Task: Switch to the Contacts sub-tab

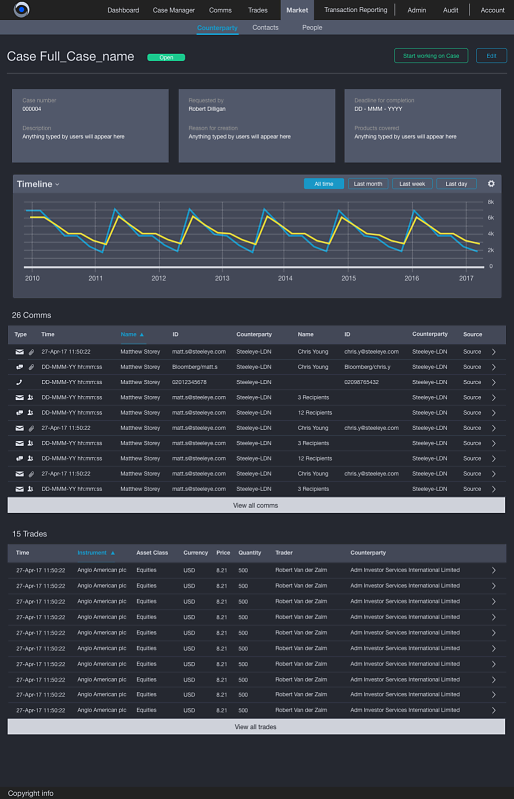Action: tap(265, 28)
